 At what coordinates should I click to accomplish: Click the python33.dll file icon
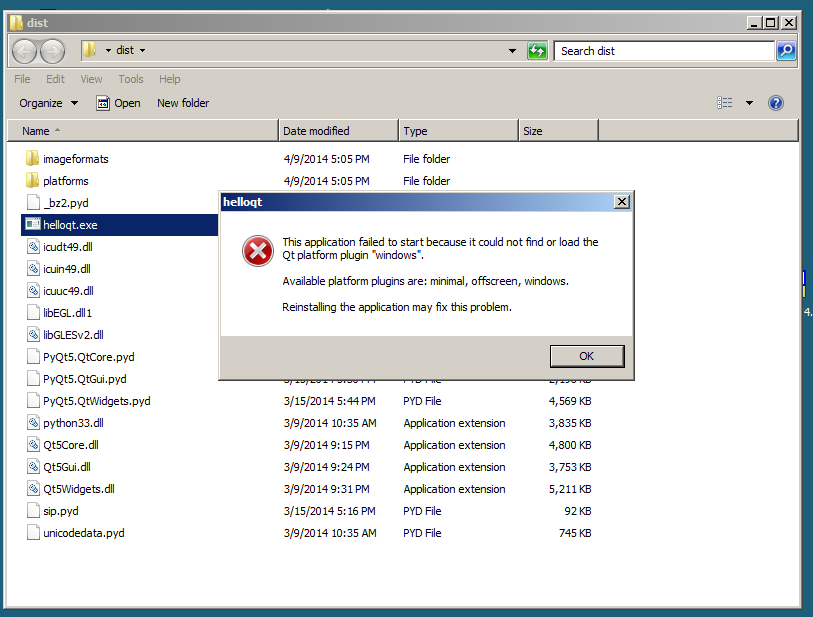point(33,423)
